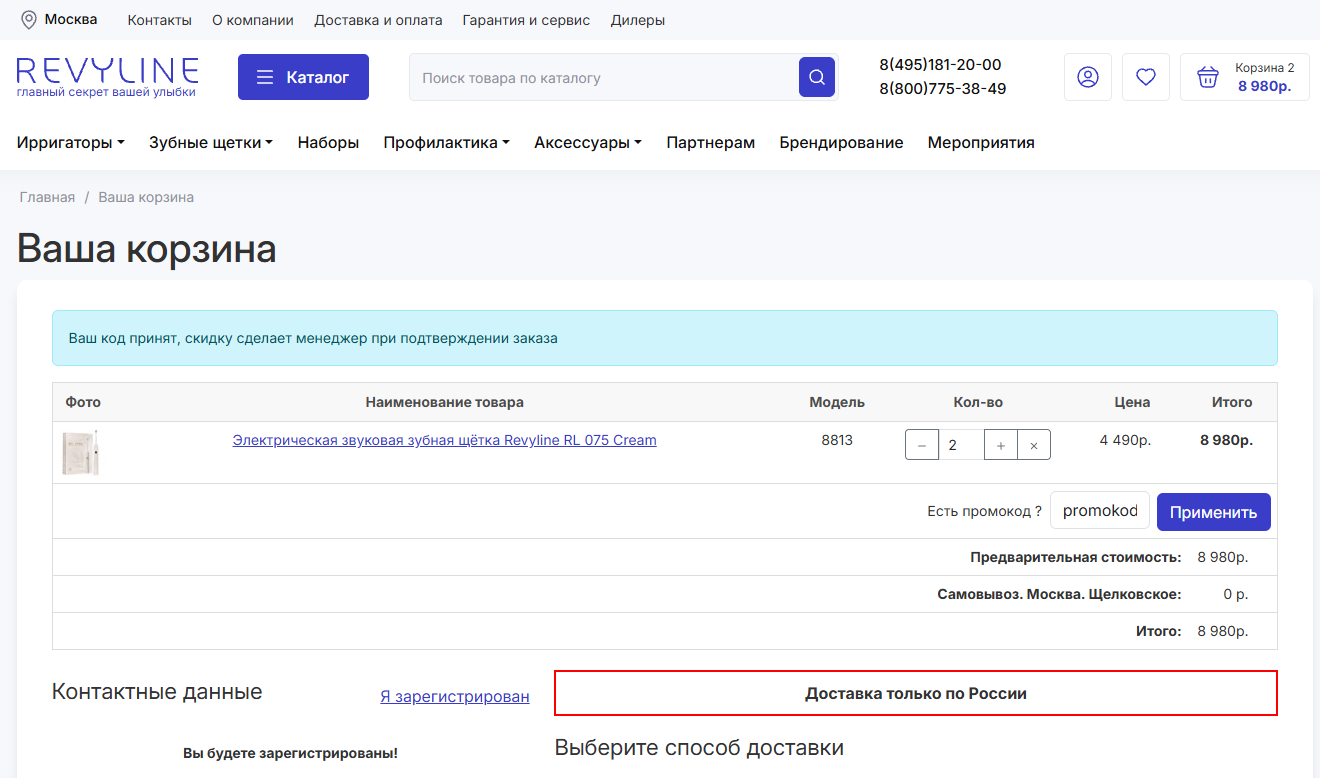This screenshot has width=1320, height=778.
Task: Expand the Аксессуары dropdown menu
Action: [x=587, y=143]
